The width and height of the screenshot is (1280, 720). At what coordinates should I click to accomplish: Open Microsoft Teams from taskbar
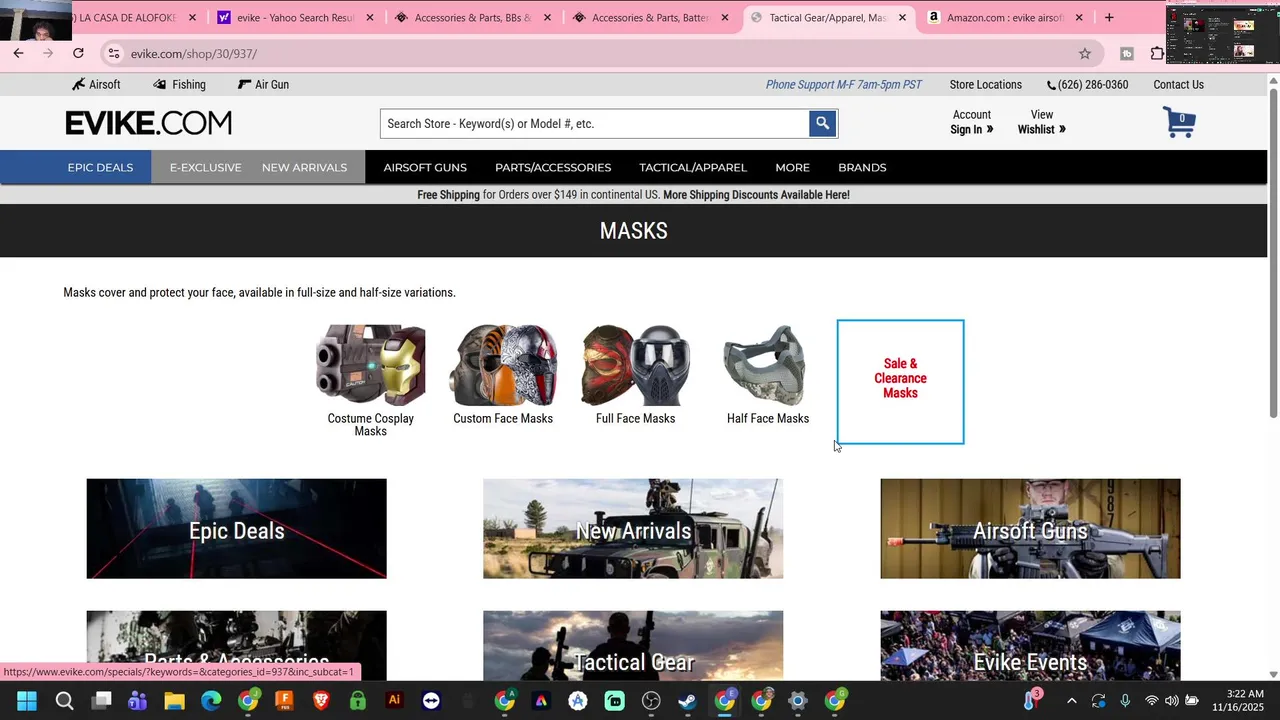(x=137, y=701)
